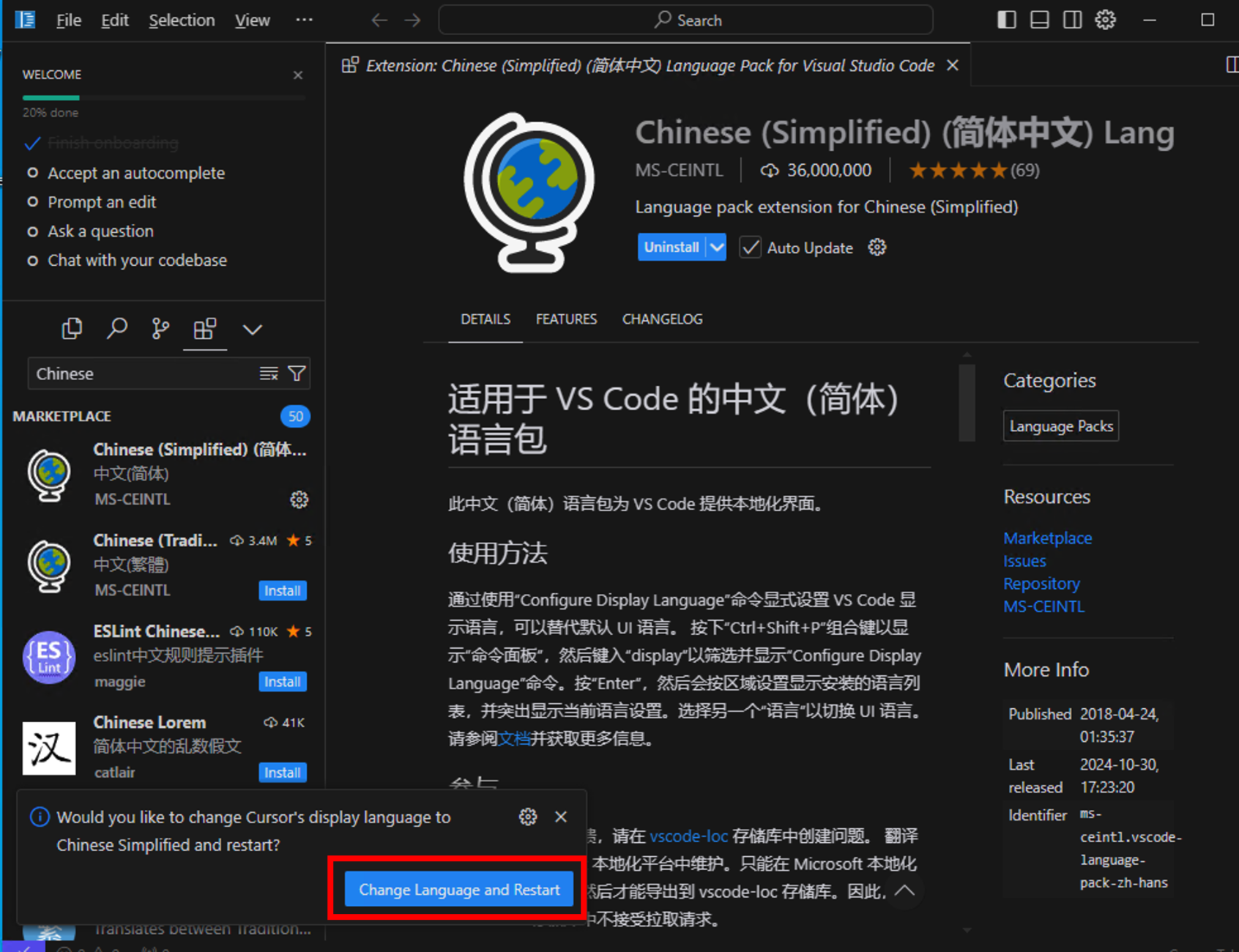Click the onboarding progress bar
Viewport: 1239px width, 952px height.
coord(164,97)
